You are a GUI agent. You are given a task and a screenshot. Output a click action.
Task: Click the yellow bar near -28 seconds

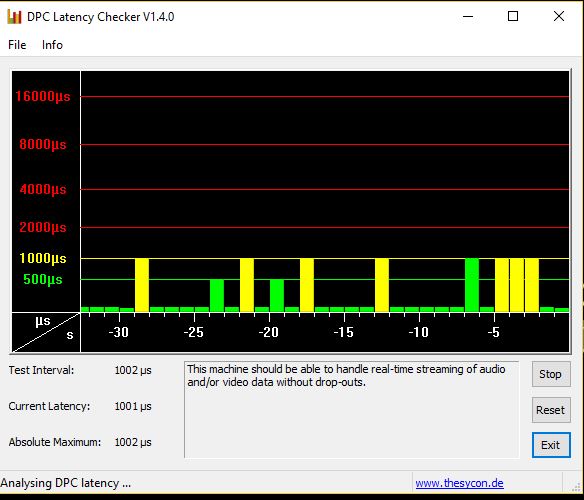(x=142, y=285)
